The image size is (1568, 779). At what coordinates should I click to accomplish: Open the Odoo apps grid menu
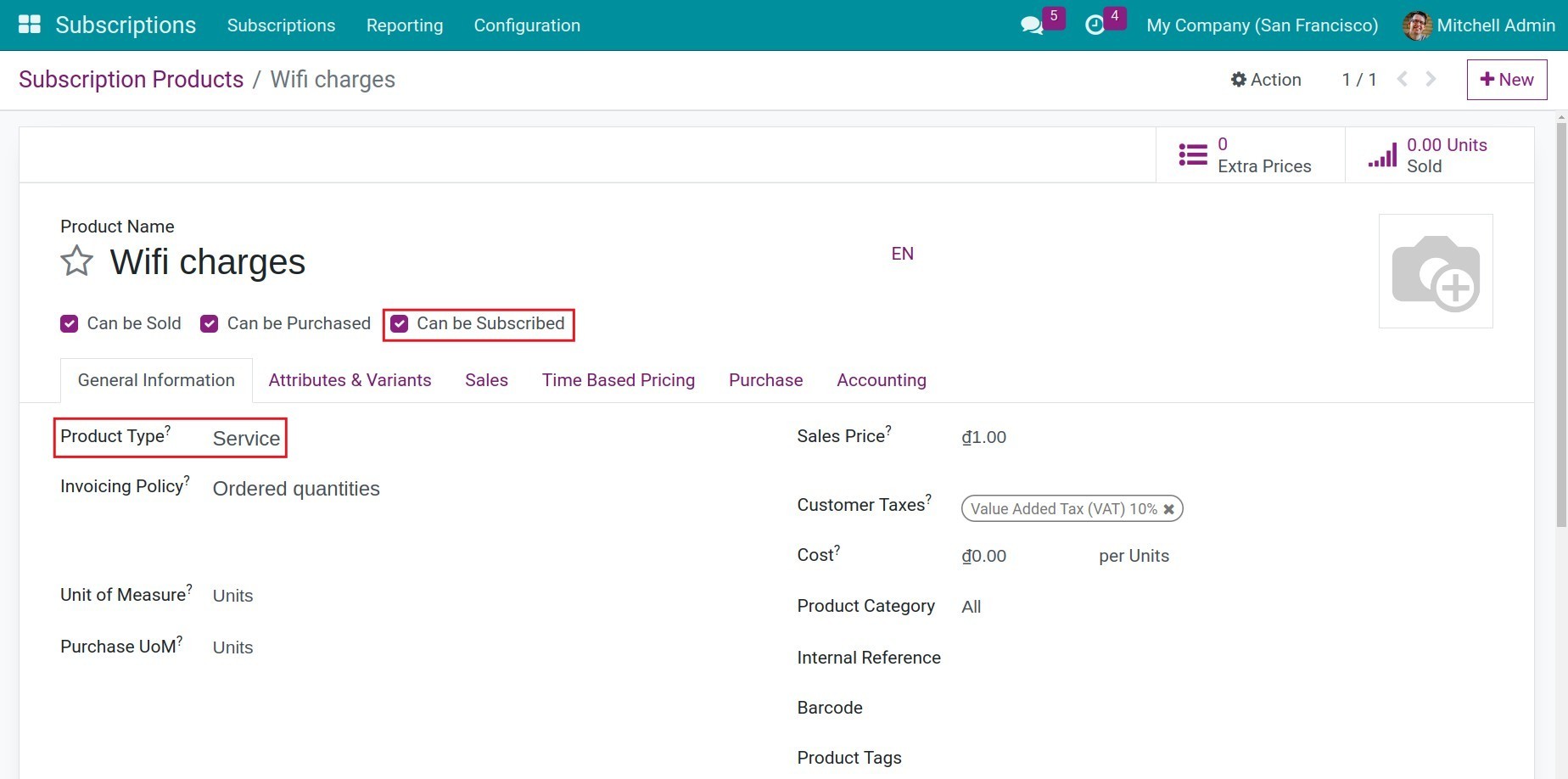click(29, 25)
